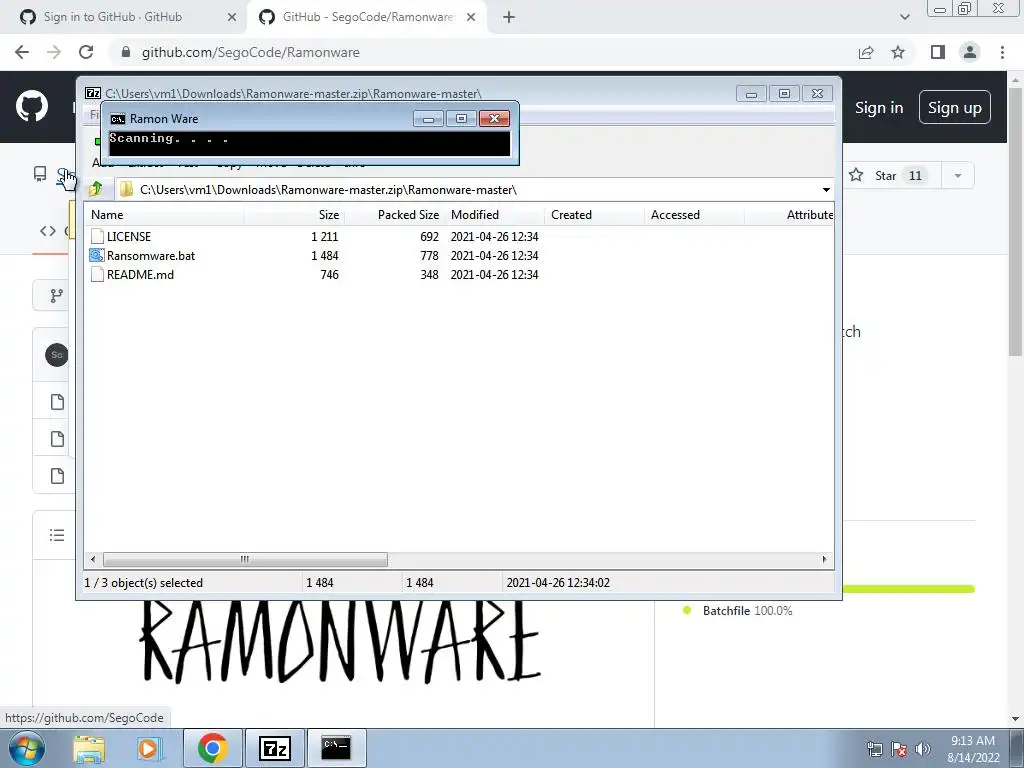1024x768 pixels.
Task: Minimize the Ramon Ware console window
Action: point(428,118)
